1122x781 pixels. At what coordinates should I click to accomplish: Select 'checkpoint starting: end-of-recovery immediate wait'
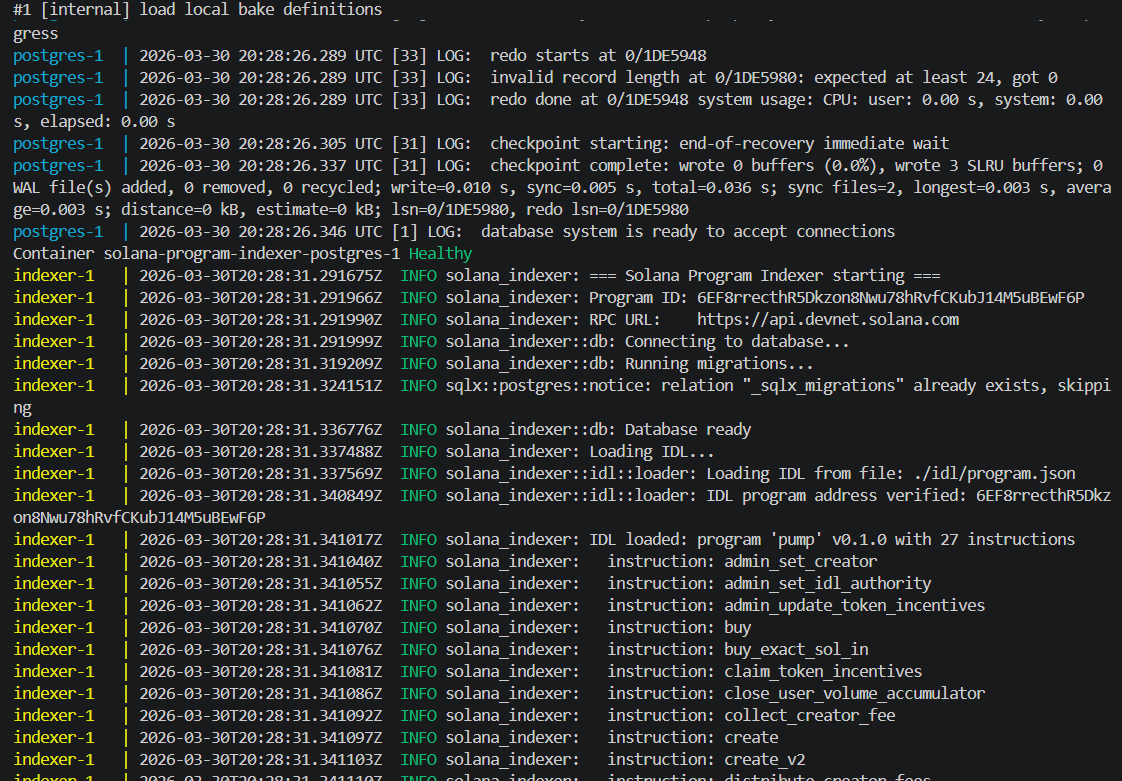(x=719, y=143)
